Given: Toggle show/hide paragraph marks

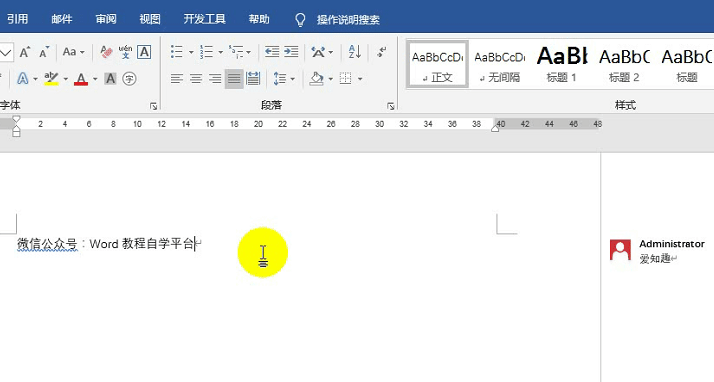Looking at the screenshot, I should pyautogui.click(x=382, y=52).
